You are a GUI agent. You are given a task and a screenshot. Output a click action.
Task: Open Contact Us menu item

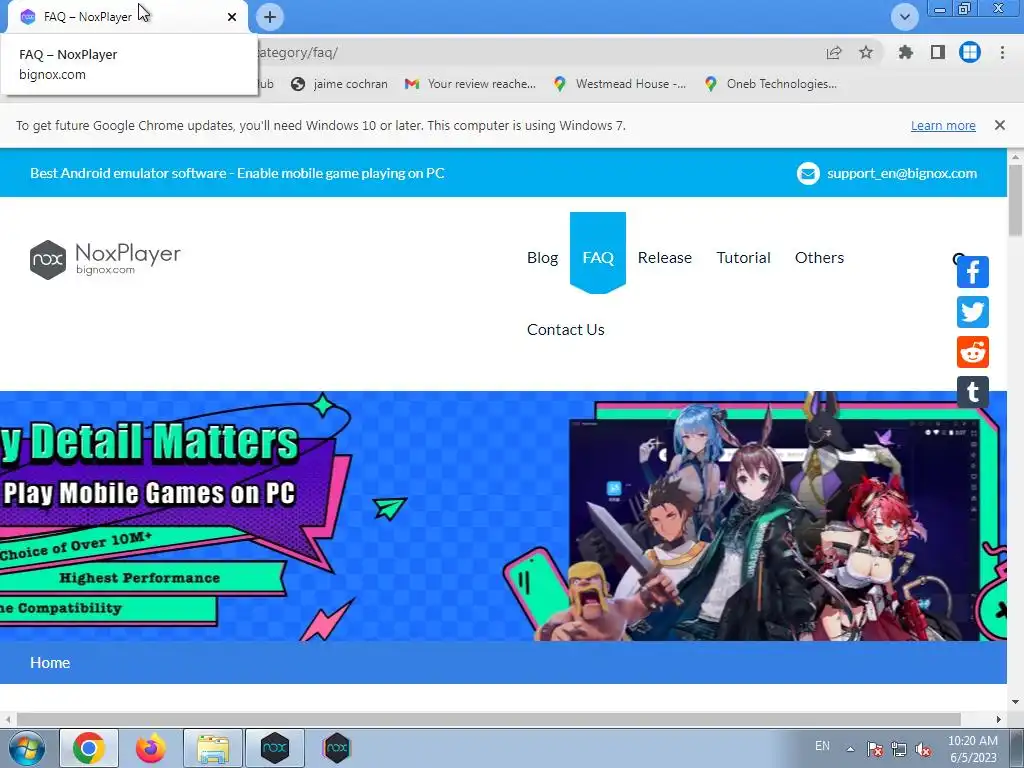pyautogui.click(x=566, y=330)
